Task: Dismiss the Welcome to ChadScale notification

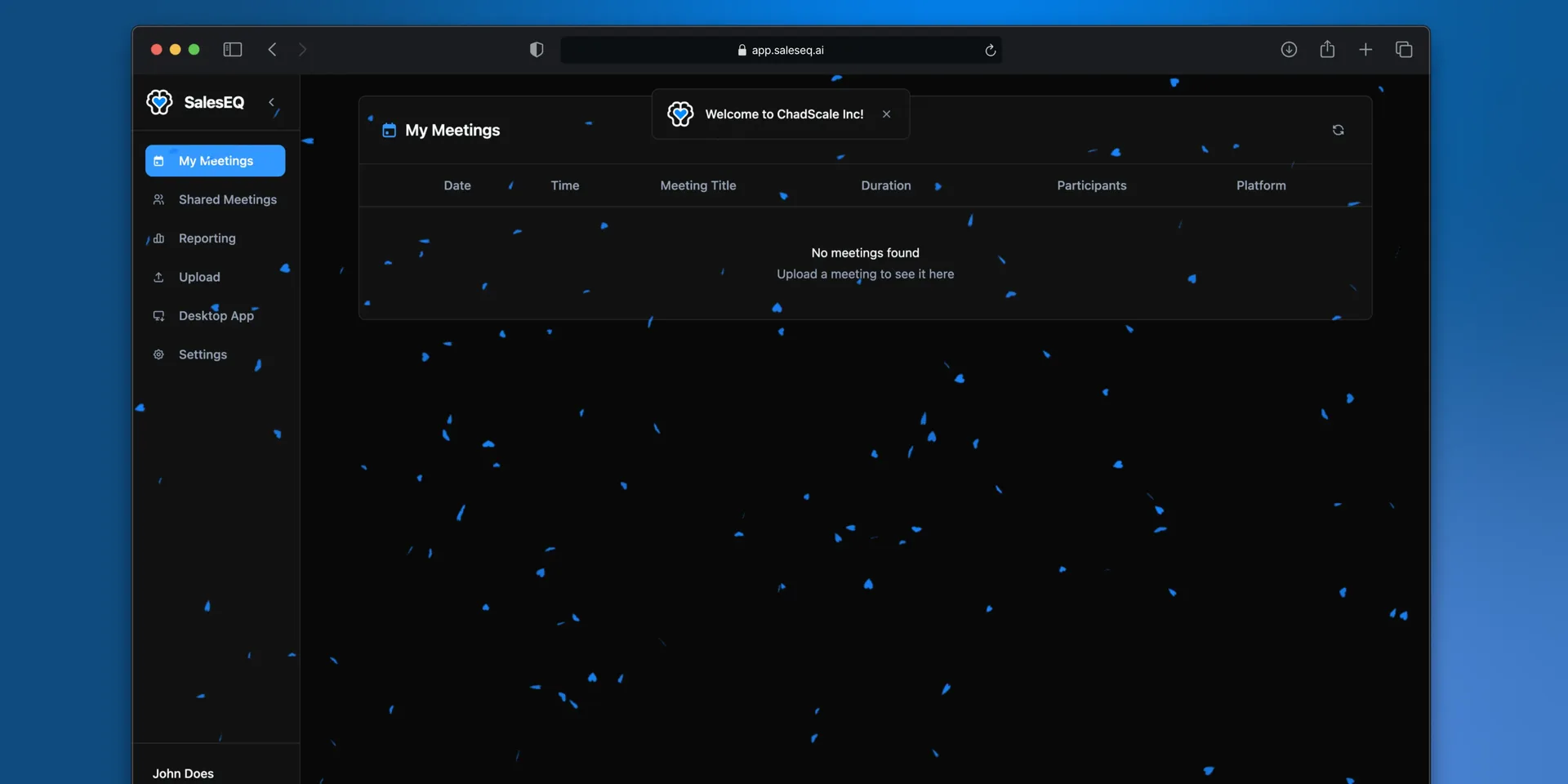Action: (886, 114)
